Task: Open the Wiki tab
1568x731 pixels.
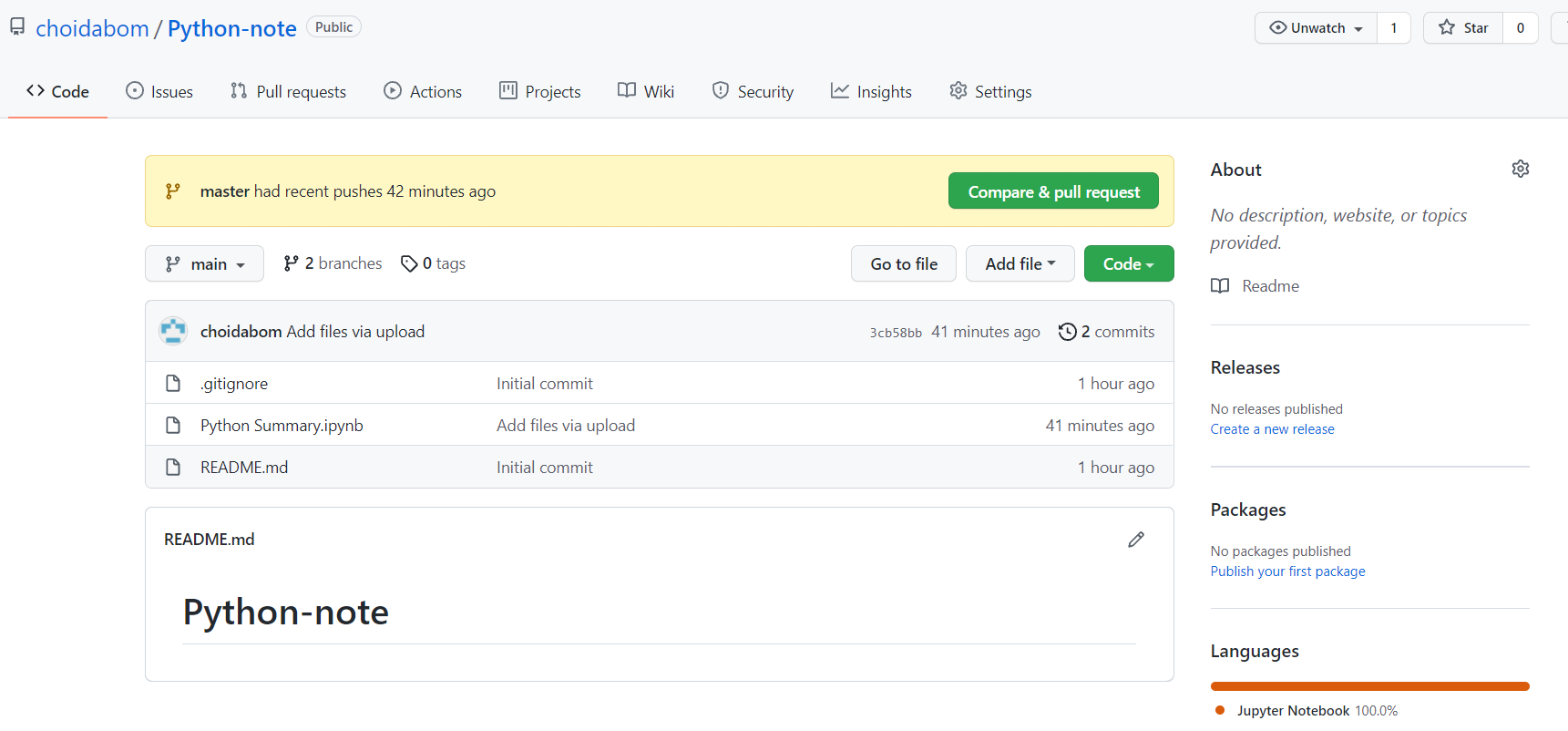Action: coord(646,91)
